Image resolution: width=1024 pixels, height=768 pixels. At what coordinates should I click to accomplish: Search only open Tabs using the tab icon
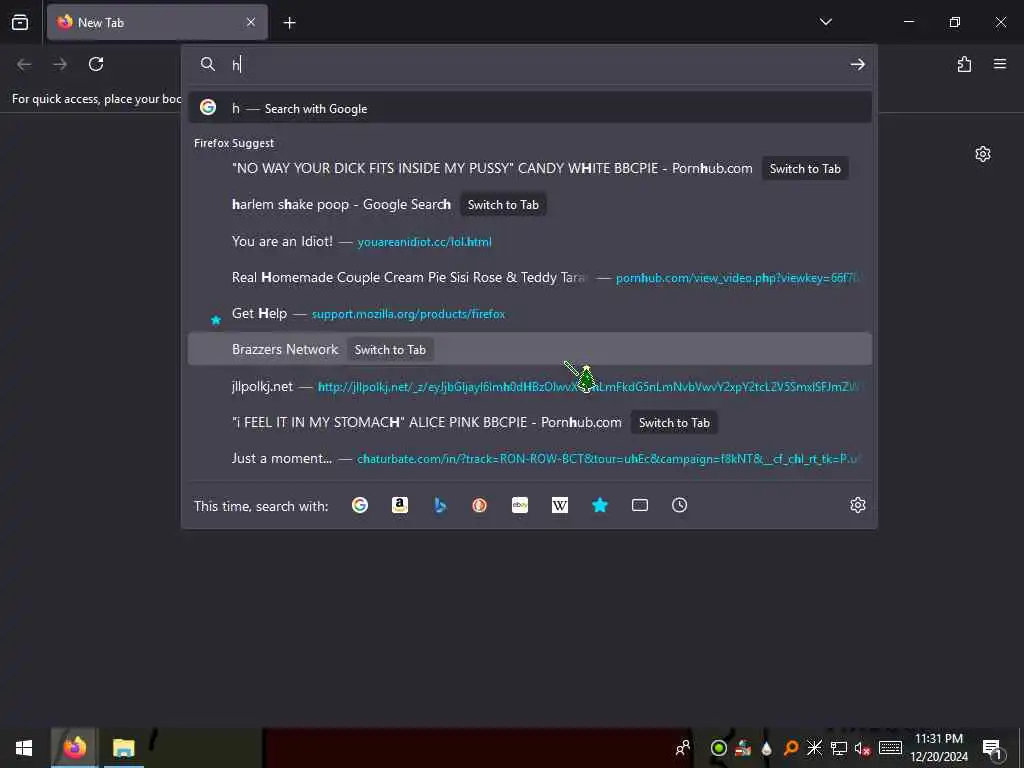(x=640, y=505)
